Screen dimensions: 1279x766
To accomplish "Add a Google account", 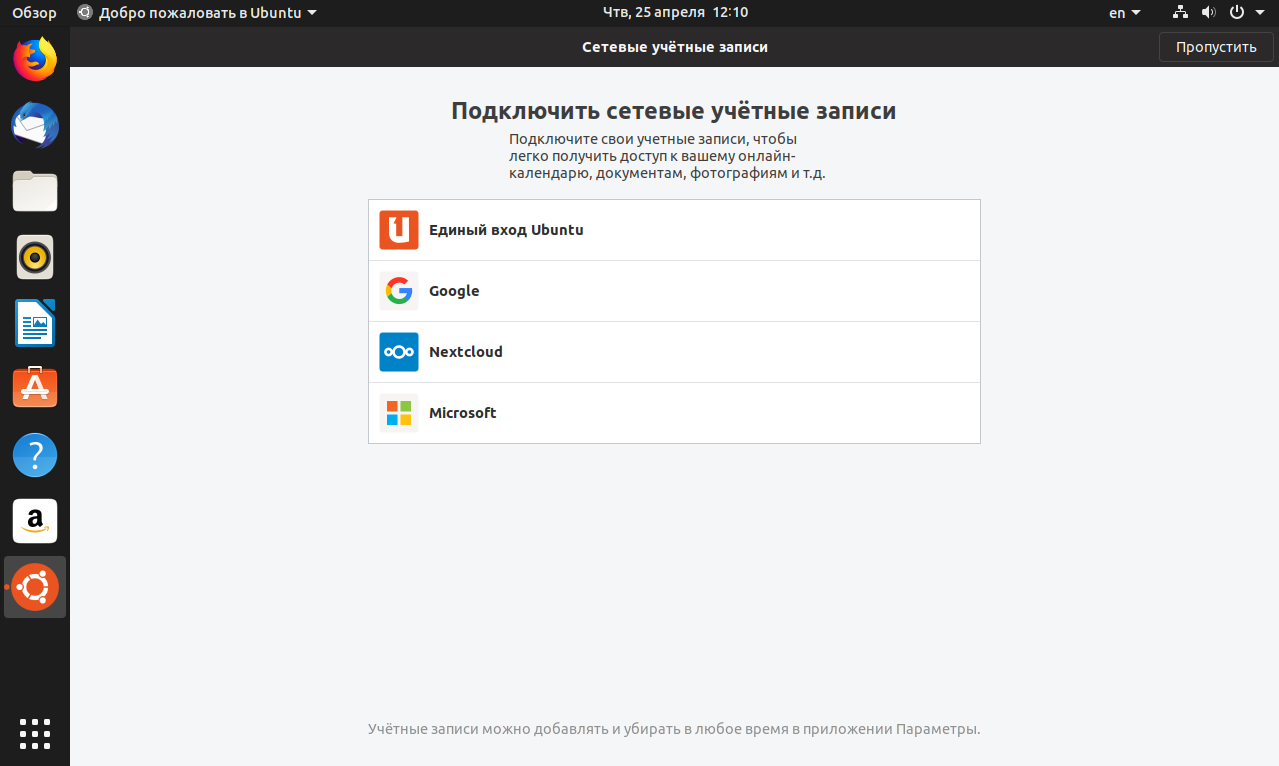I will click(x=674, y=291).
